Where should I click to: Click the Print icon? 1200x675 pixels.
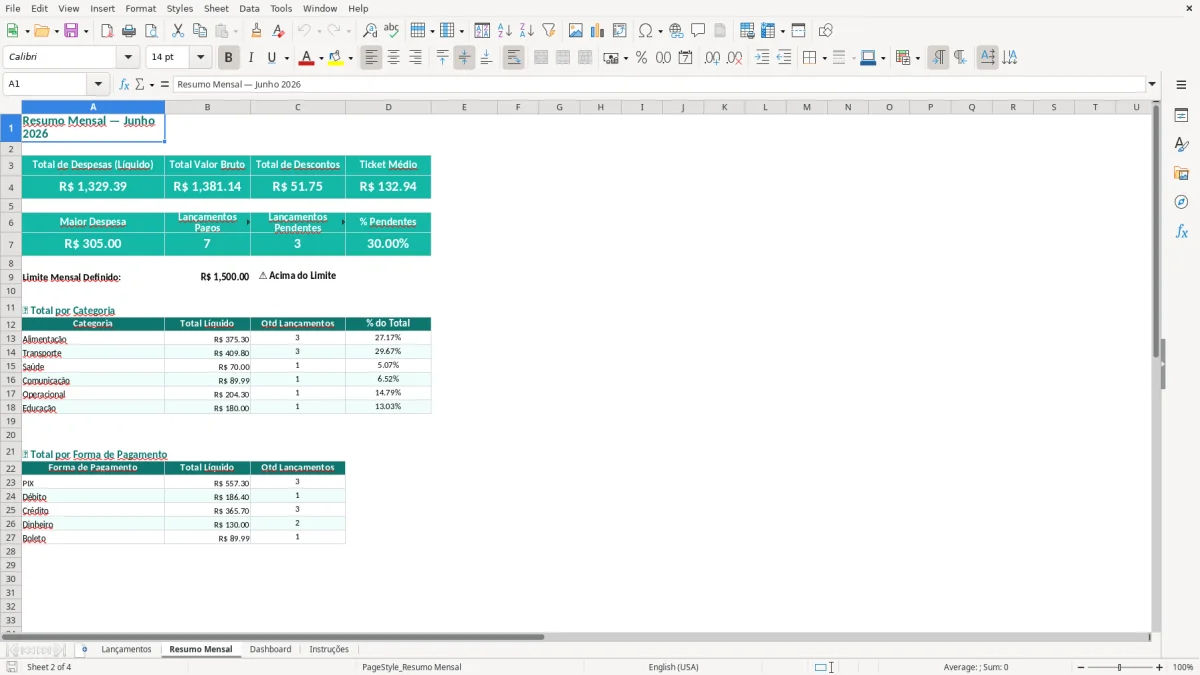129,31
